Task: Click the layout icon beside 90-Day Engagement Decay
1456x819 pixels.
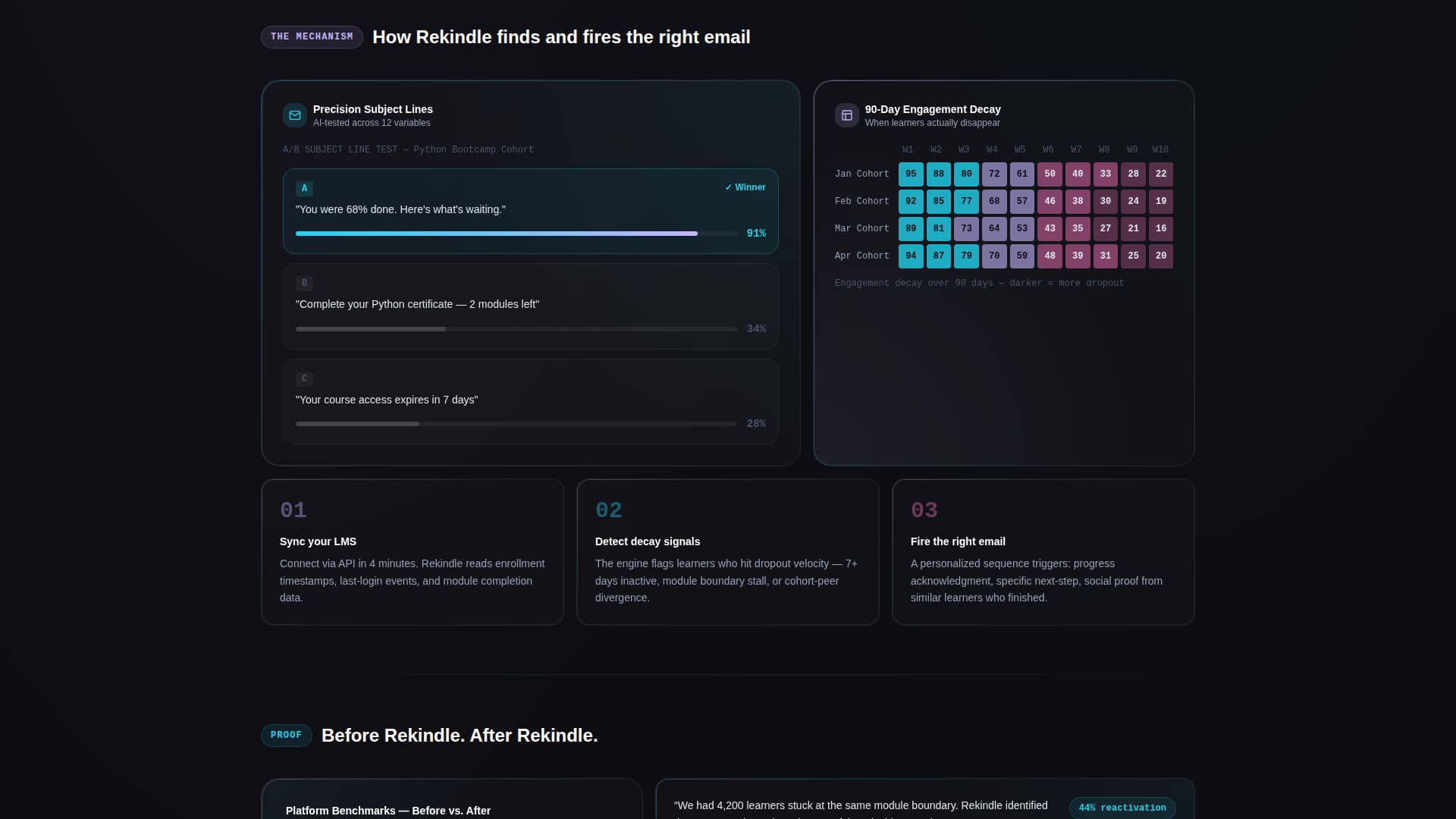Action: pyautogui.click(x=847, y=115)
